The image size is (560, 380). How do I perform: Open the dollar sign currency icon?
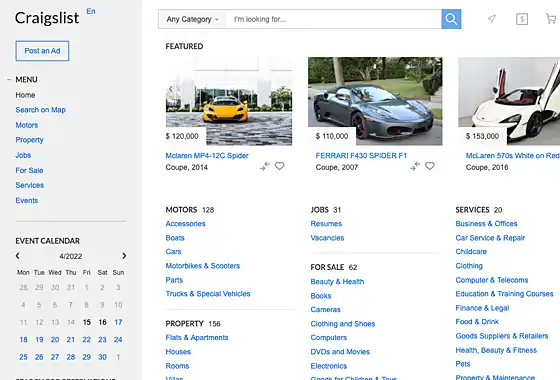tap(522, 19)
